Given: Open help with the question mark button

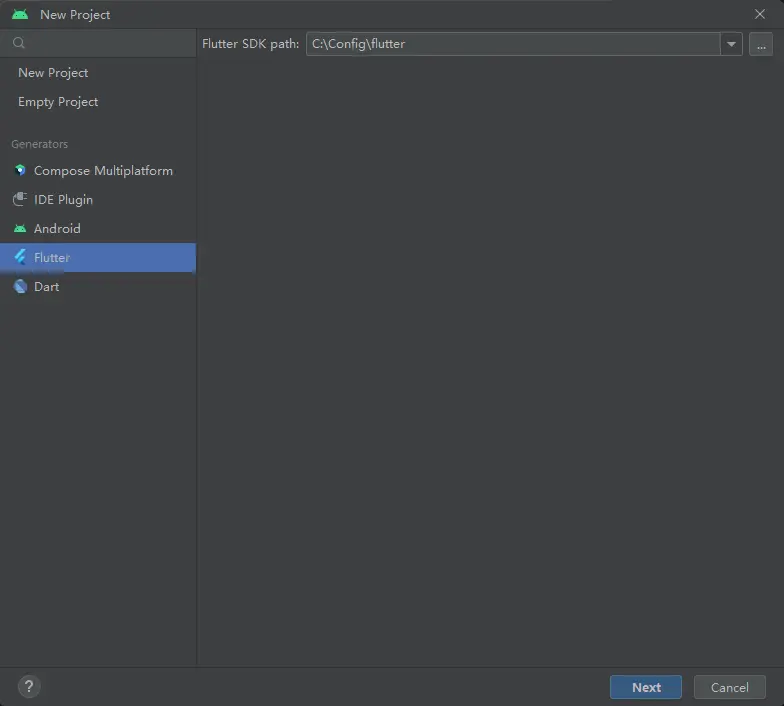Looking at the screenshot, I should 29,686.
